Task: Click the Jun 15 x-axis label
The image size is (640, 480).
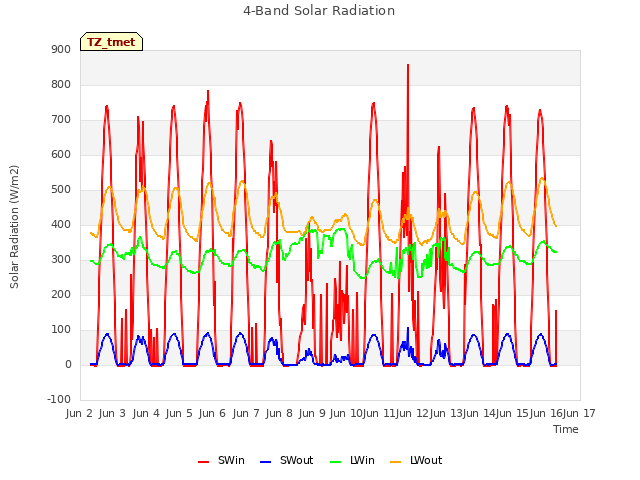Action: (513, 413)
